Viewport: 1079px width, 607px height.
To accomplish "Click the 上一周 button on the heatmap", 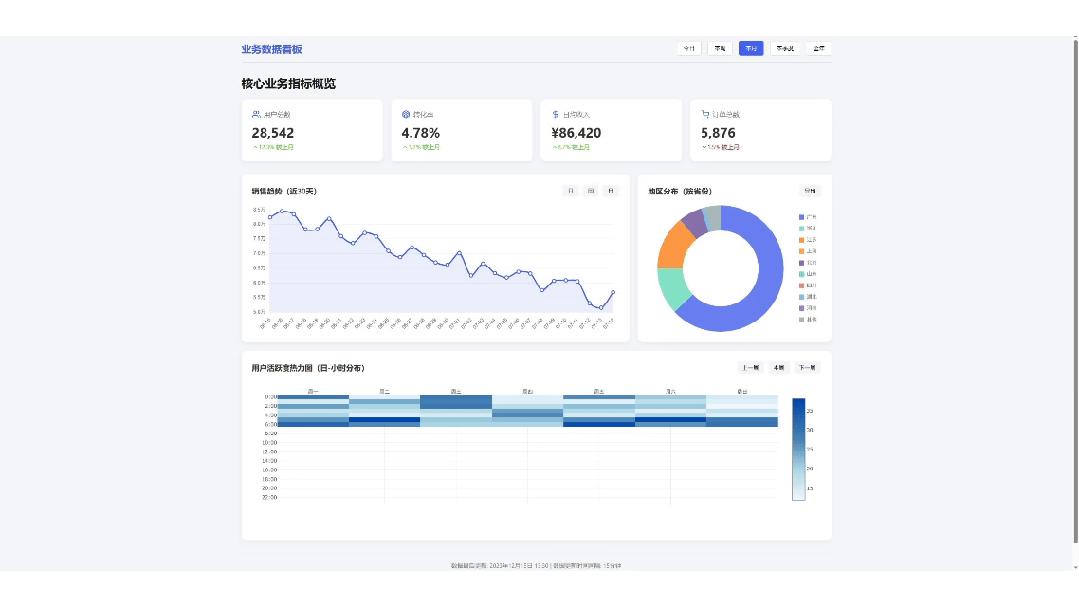I will tap(751, 368).
